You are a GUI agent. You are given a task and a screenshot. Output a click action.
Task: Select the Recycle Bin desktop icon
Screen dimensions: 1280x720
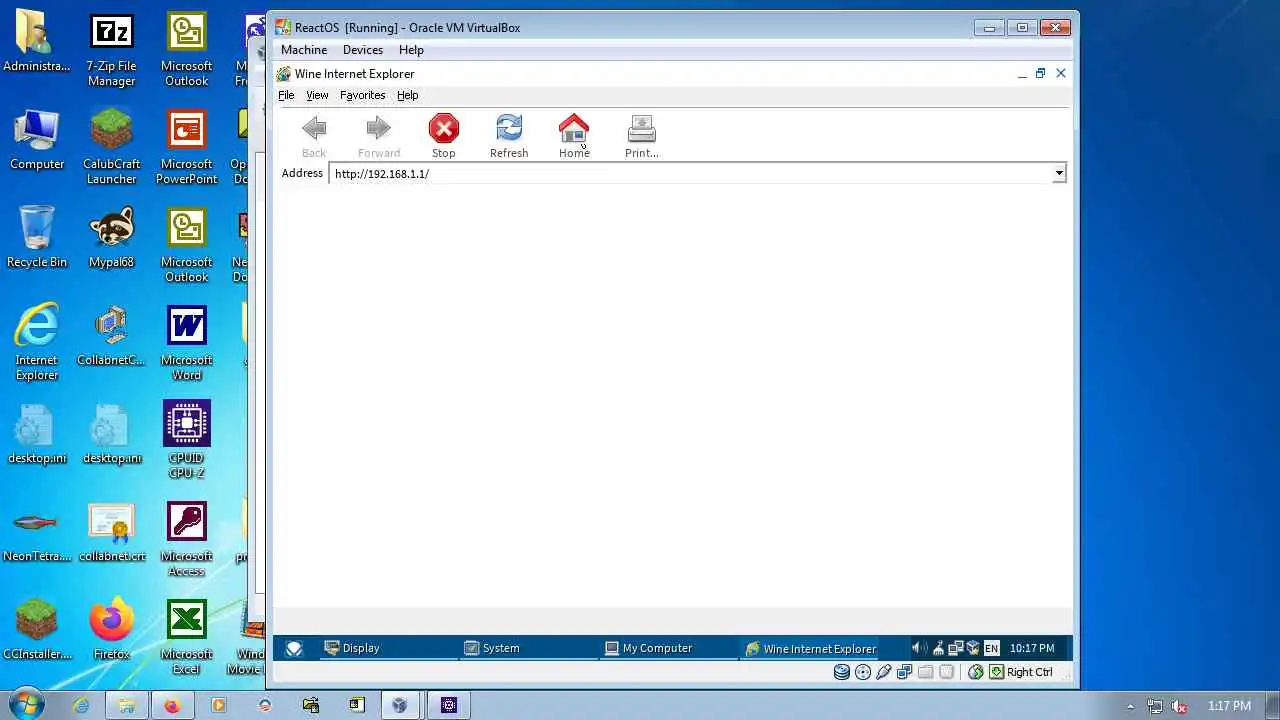pyautogui.click(x=37, y=238)
